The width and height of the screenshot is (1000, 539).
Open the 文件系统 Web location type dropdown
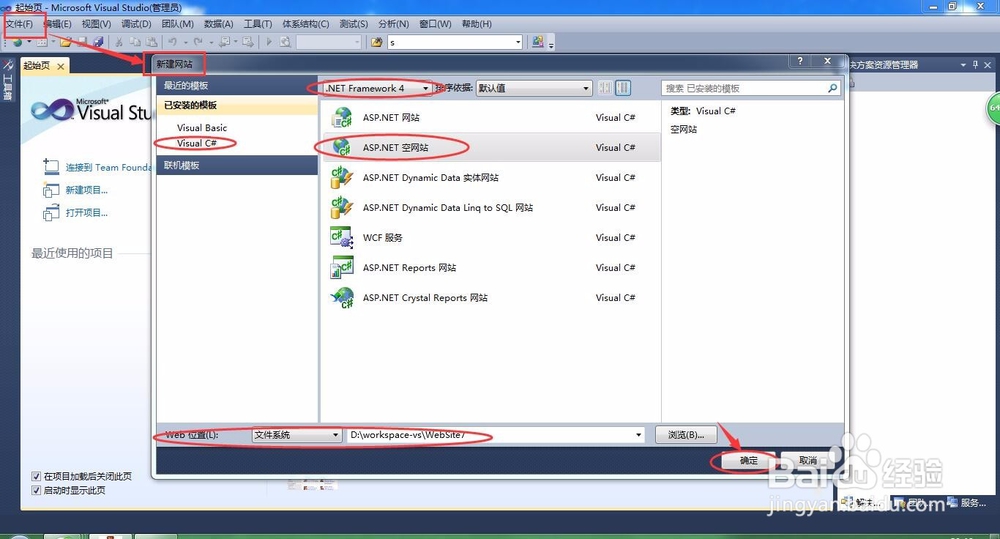coord(297,435)
